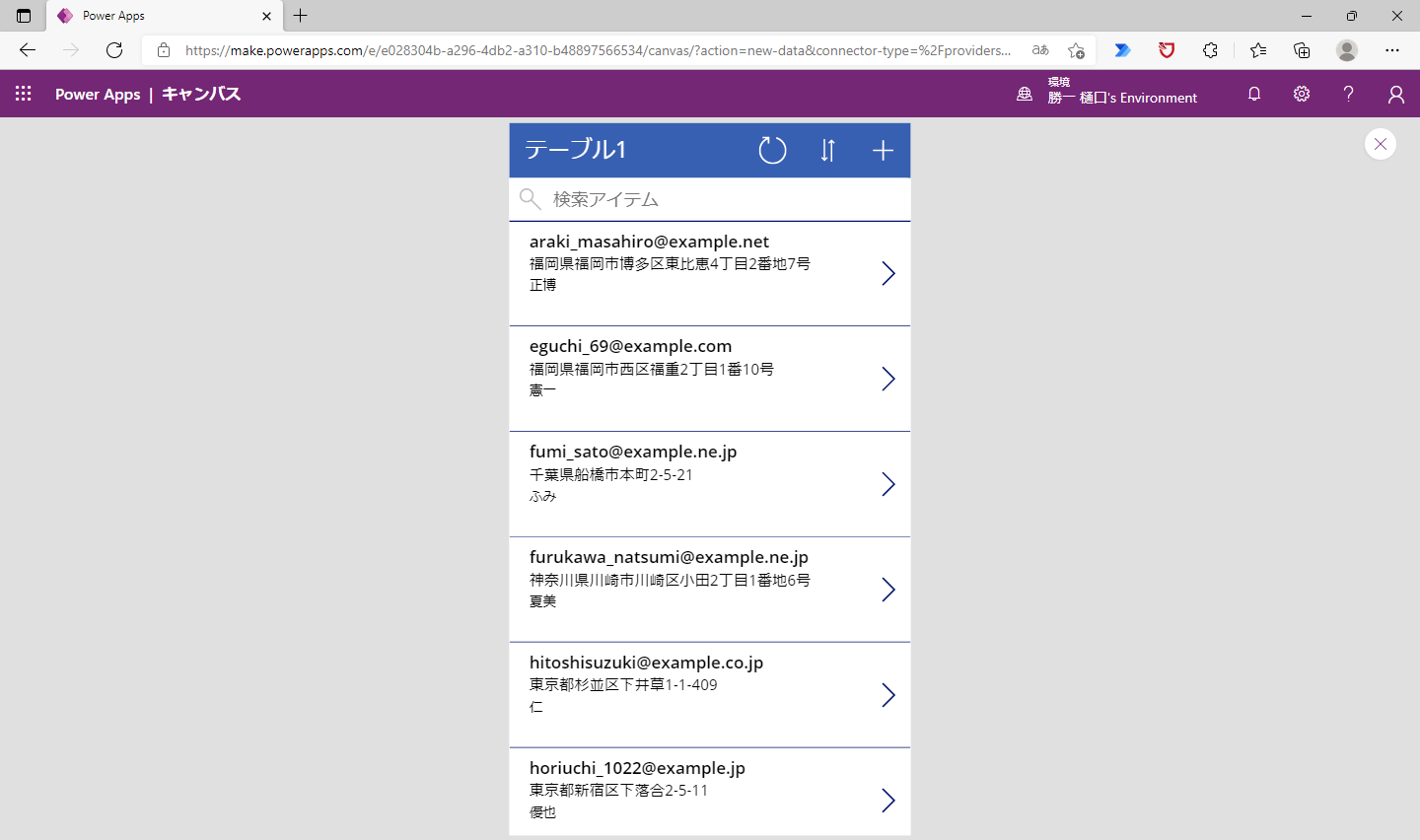
Task: Open the Power Apps app launcher waffle
Action: click(24, 94)
